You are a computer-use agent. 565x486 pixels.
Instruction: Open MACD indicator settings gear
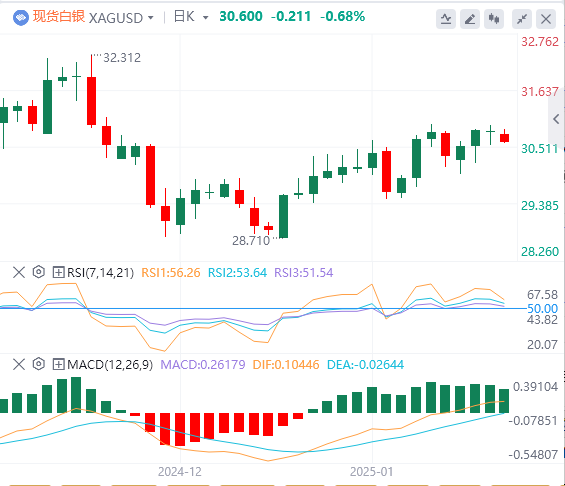pyautogui.click(x=39, y=364)
